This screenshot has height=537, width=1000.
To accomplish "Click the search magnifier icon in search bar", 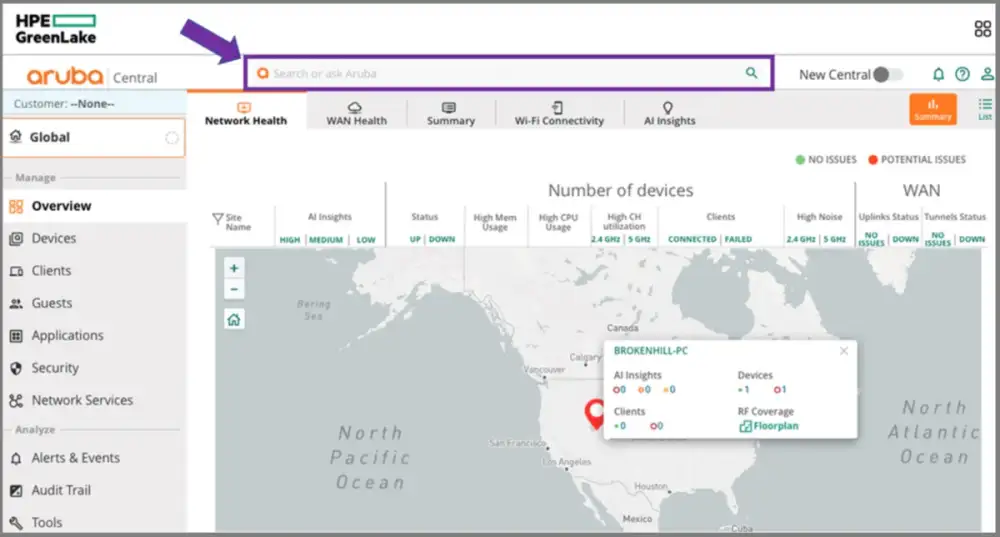I will (752, 73).
